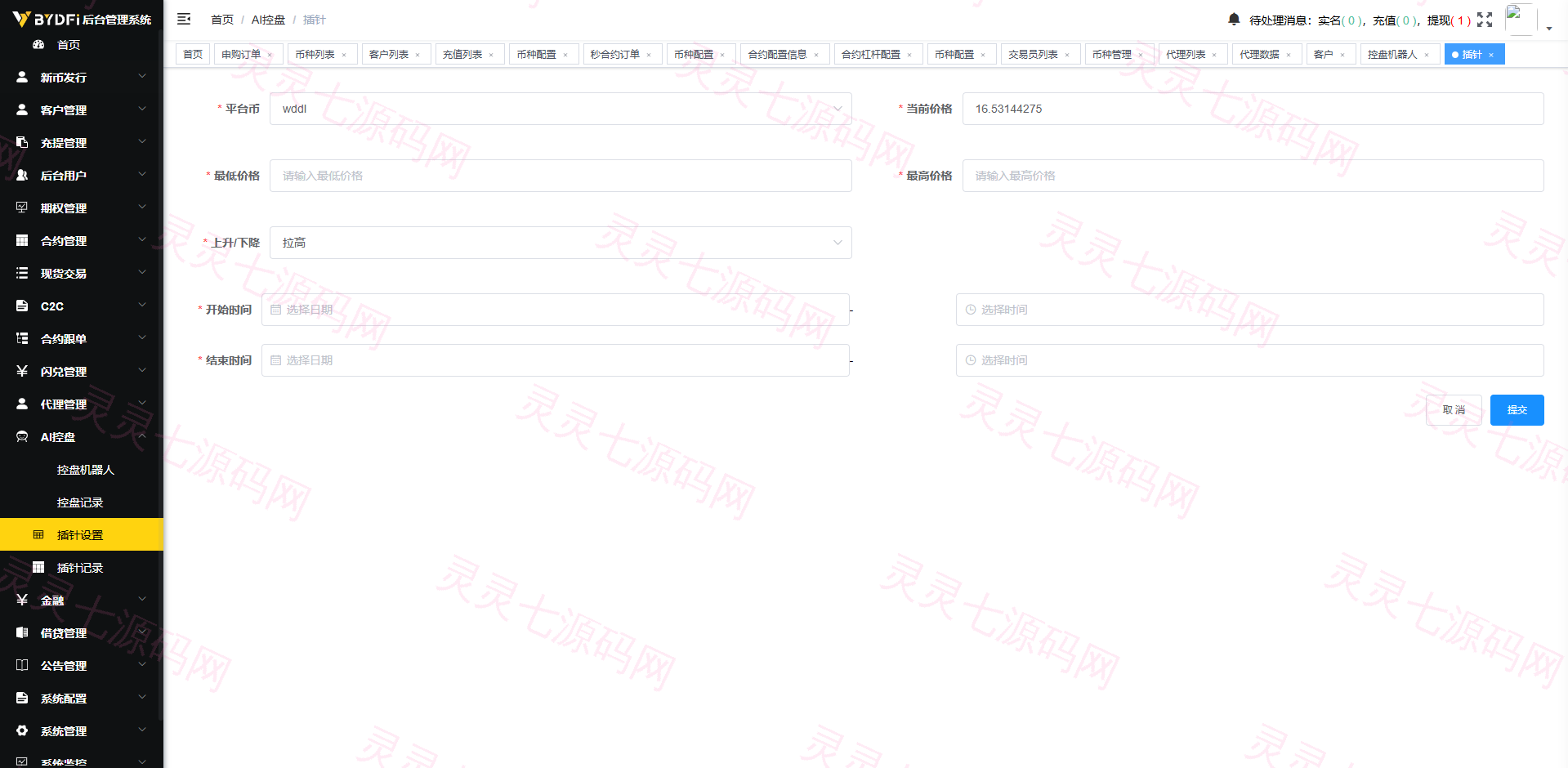Toggle fullscreen mode icon

point(1485,20)
